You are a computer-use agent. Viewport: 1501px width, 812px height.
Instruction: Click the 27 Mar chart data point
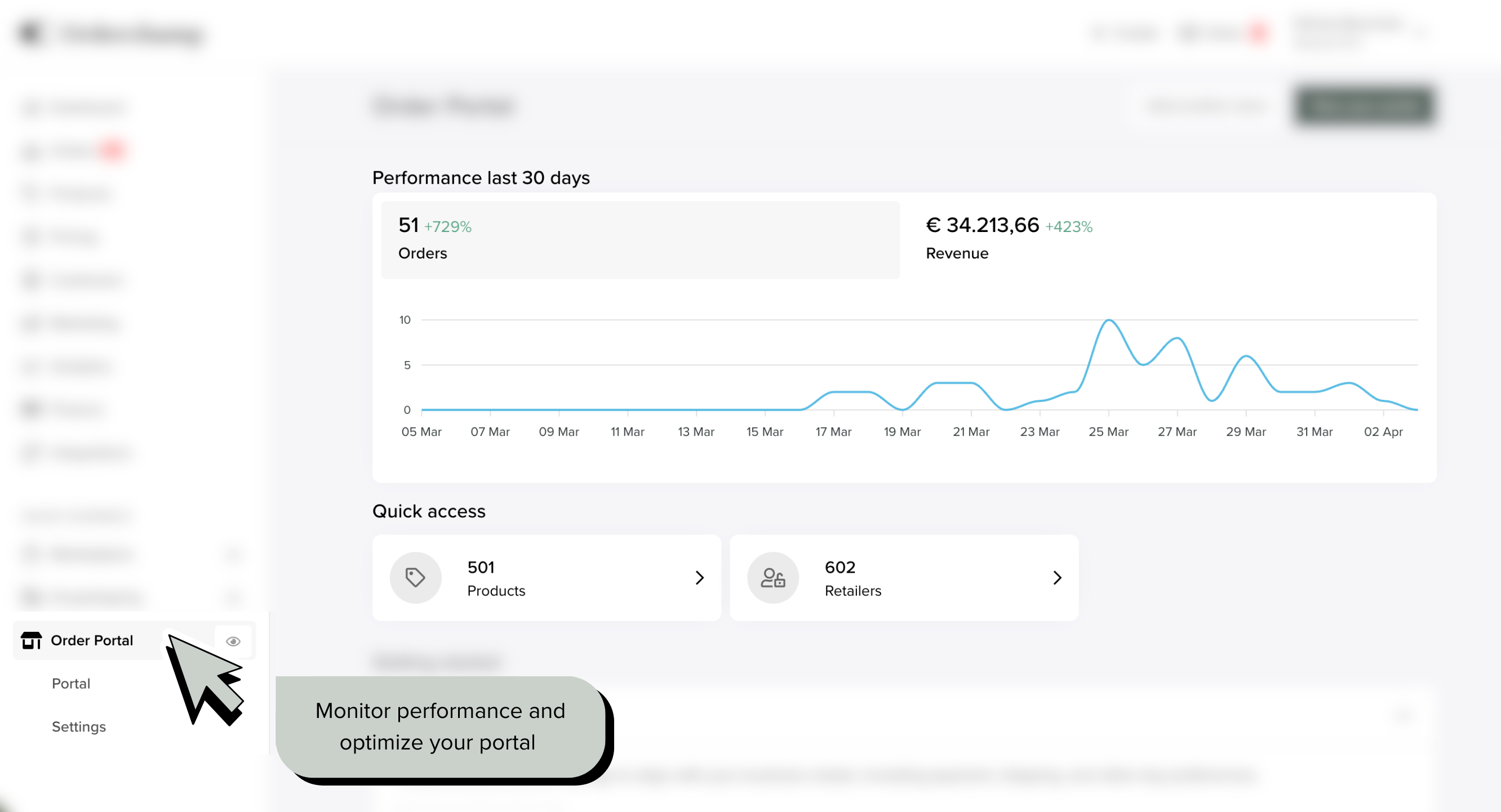click(x=1178, y=338)
